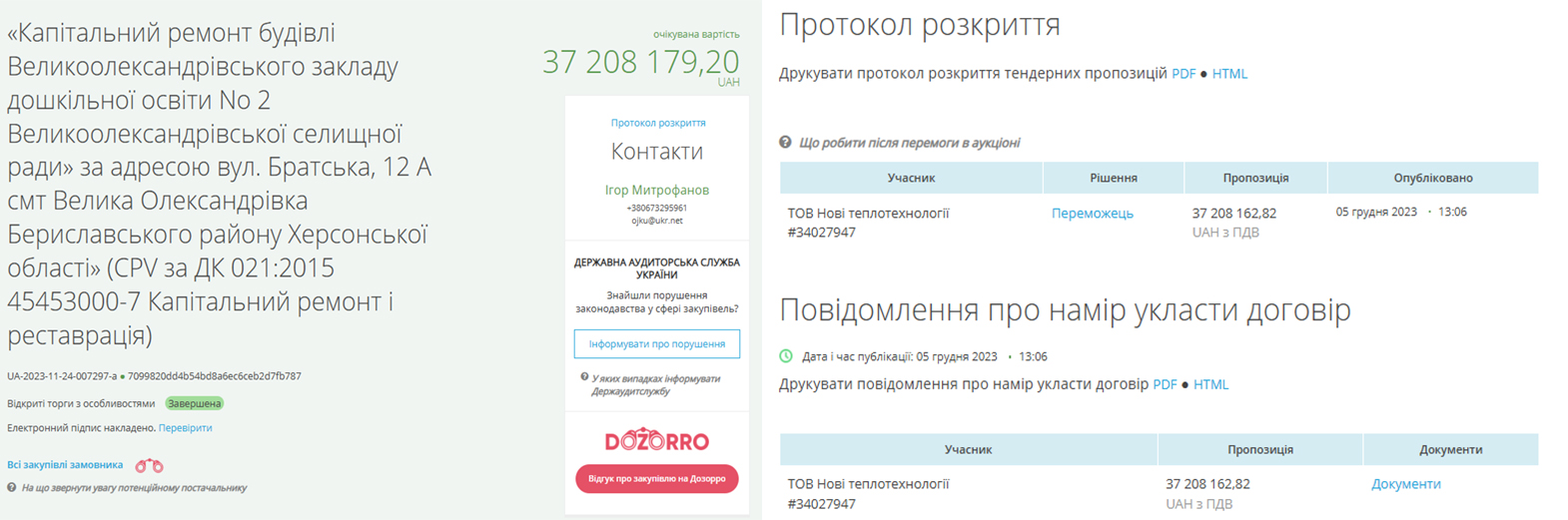
Task: Click the Завершена status badge
Action: (194, 404)
